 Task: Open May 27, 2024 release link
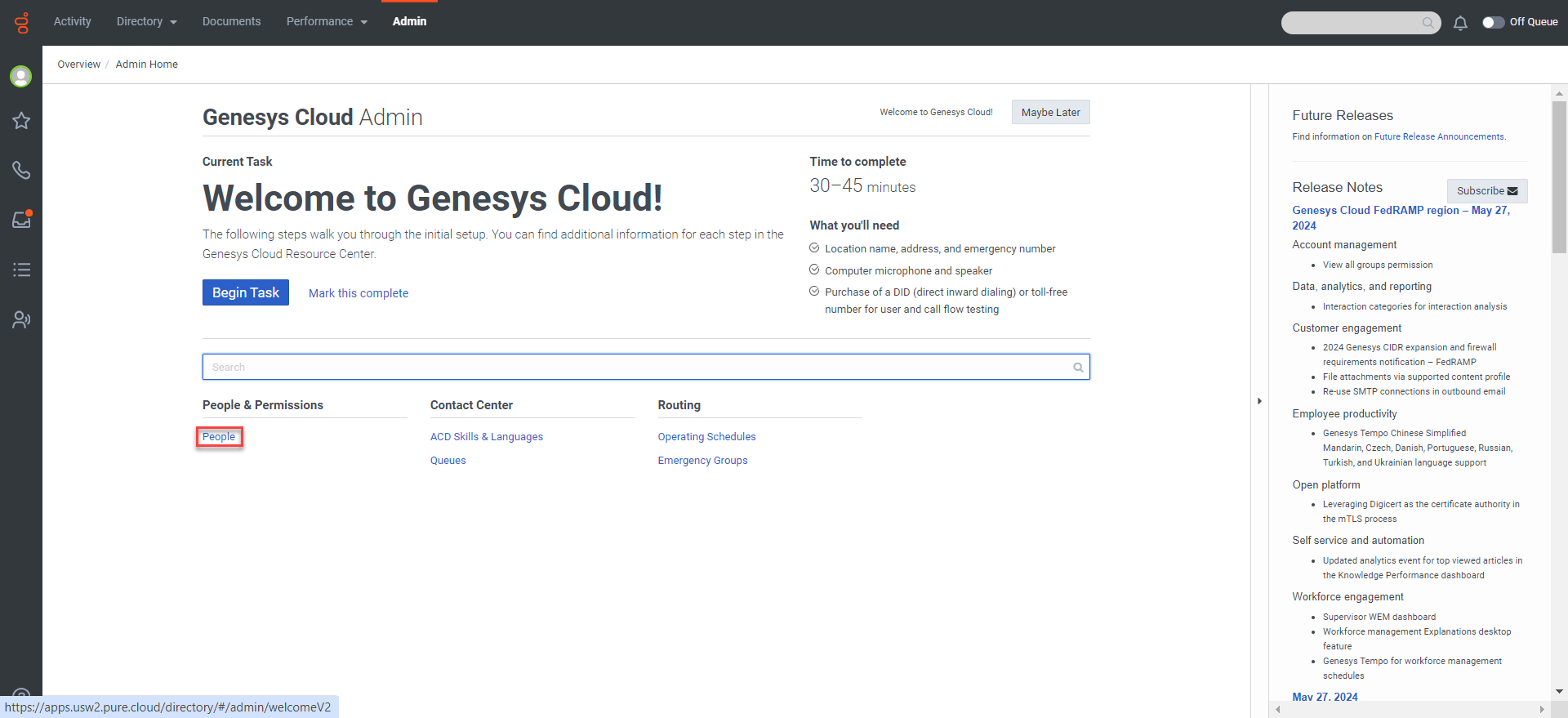click(x=1325, y=697)
